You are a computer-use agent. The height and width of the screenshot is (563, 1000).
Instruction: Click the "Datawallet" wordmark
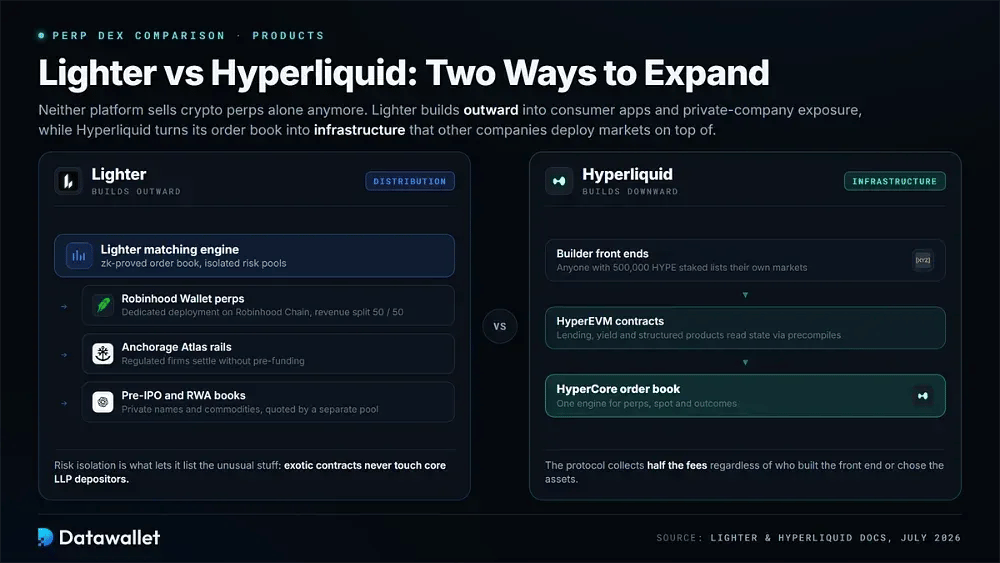[109, 537]
